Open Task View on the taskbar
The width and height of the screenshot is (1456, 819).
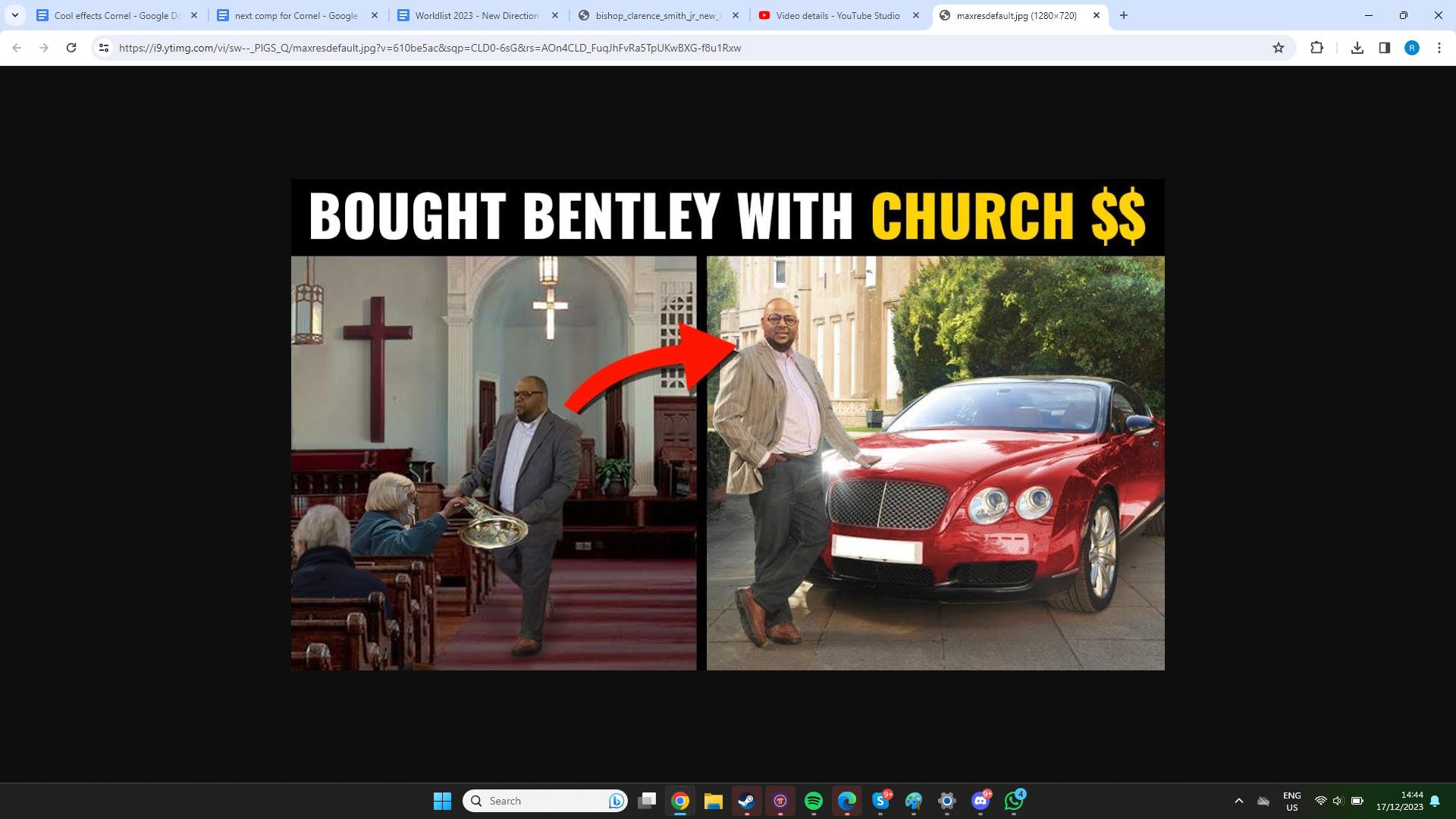click(647, 801)
